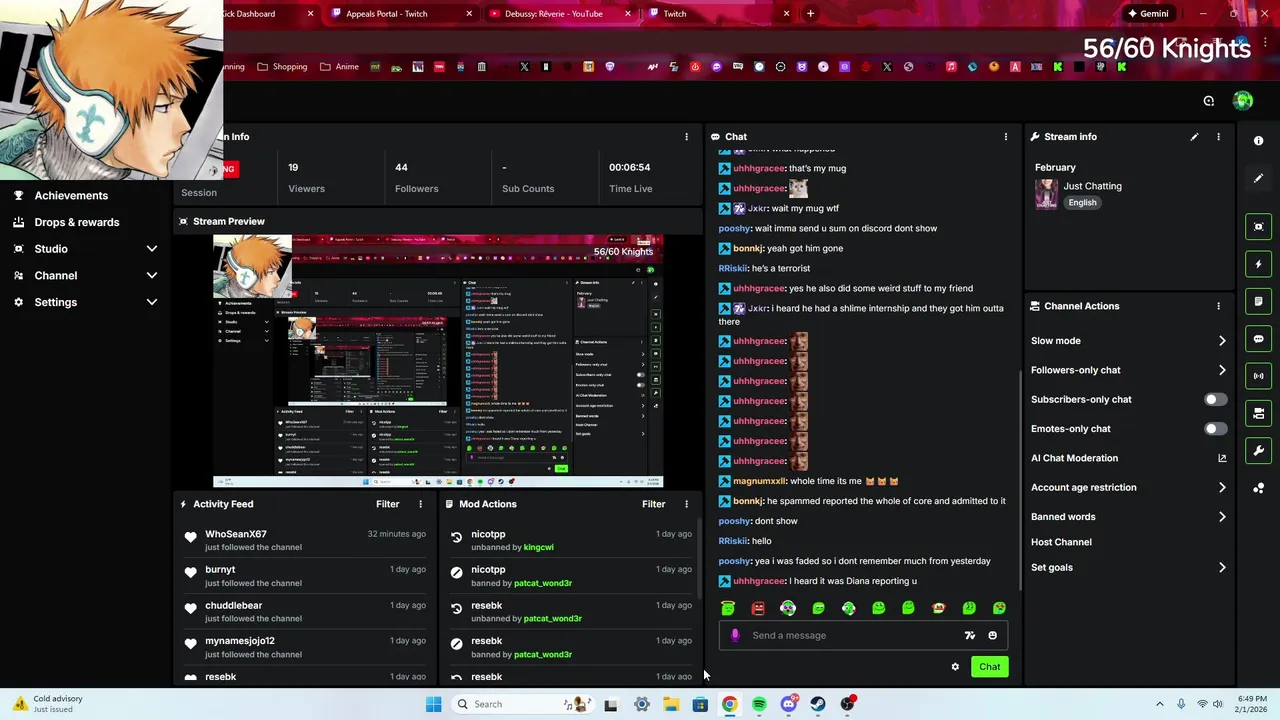
Task: Click the profile avatar at top right
Action: click(x=1243, y=100)
